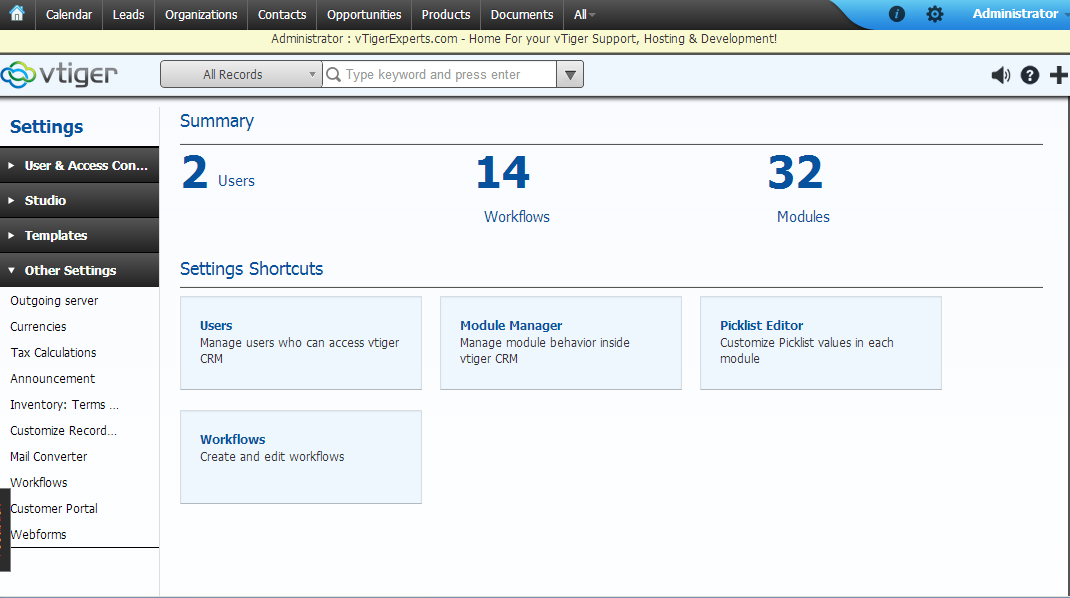Open the info icon in header
The width and height of the screenshot is (1070, 598).
(x=897, y=14)
